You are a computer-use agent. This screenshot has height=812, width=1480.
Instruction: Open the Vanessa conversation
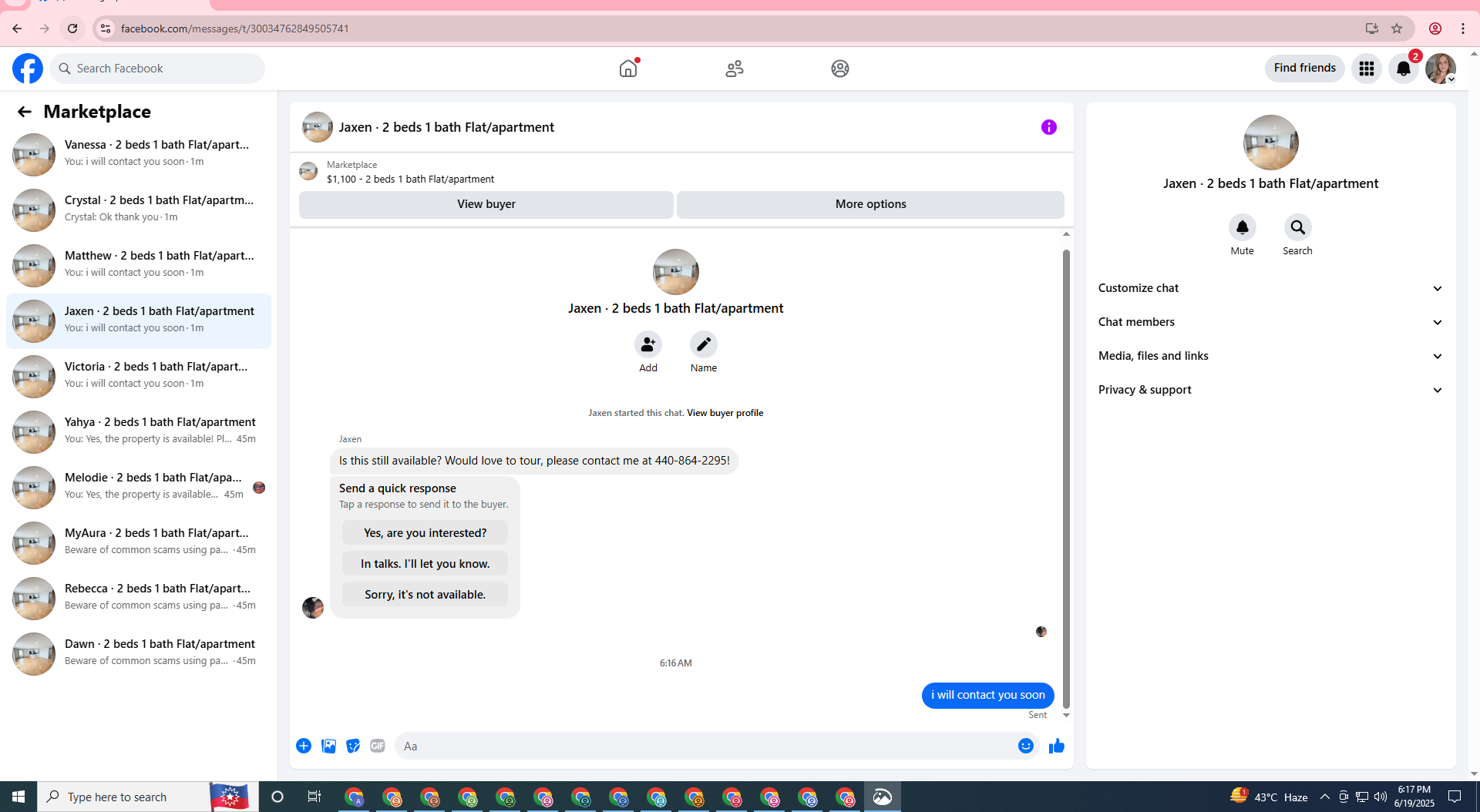point(139,155)
